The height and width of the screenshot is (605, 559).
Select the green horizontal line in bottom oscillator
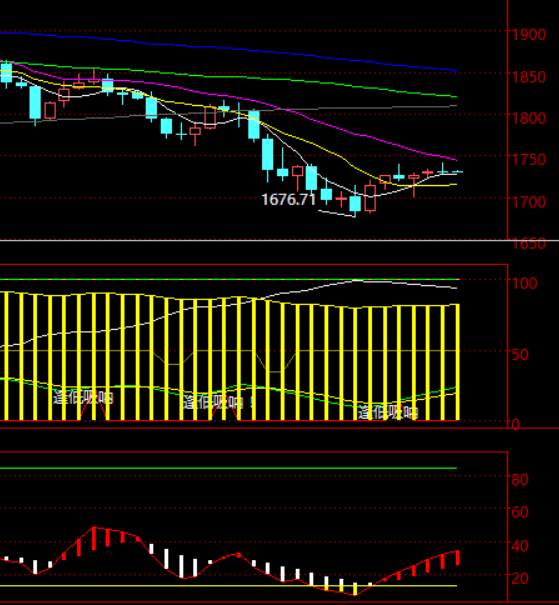point(228,468)
